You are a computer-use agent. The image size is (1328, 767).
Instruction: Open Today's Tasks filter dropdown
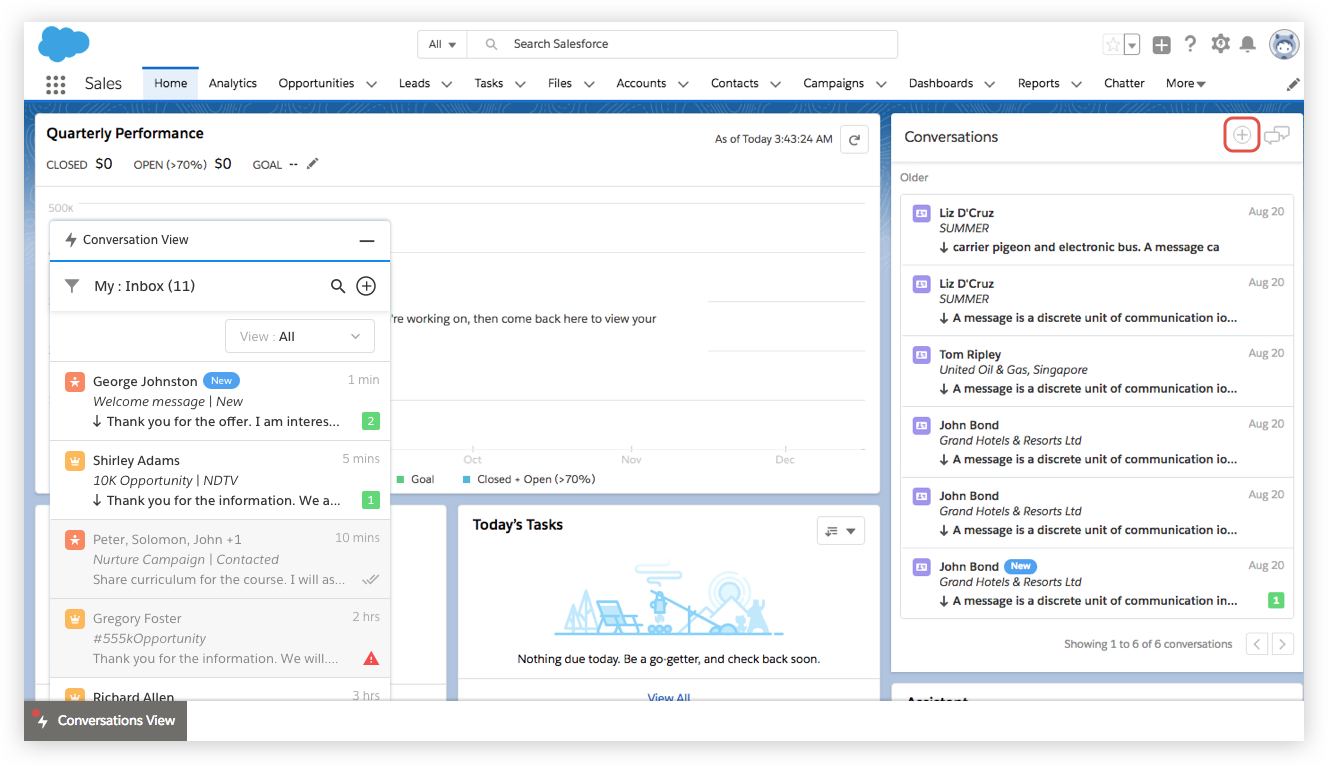tap(840, 531)
